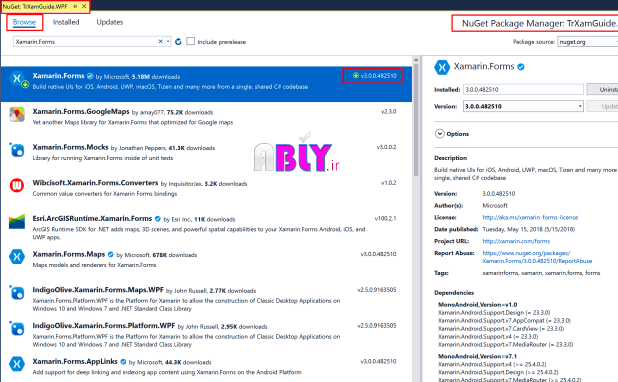Click the Author(s) value Microsoft

pyautogui.click(x=495, y=205)
